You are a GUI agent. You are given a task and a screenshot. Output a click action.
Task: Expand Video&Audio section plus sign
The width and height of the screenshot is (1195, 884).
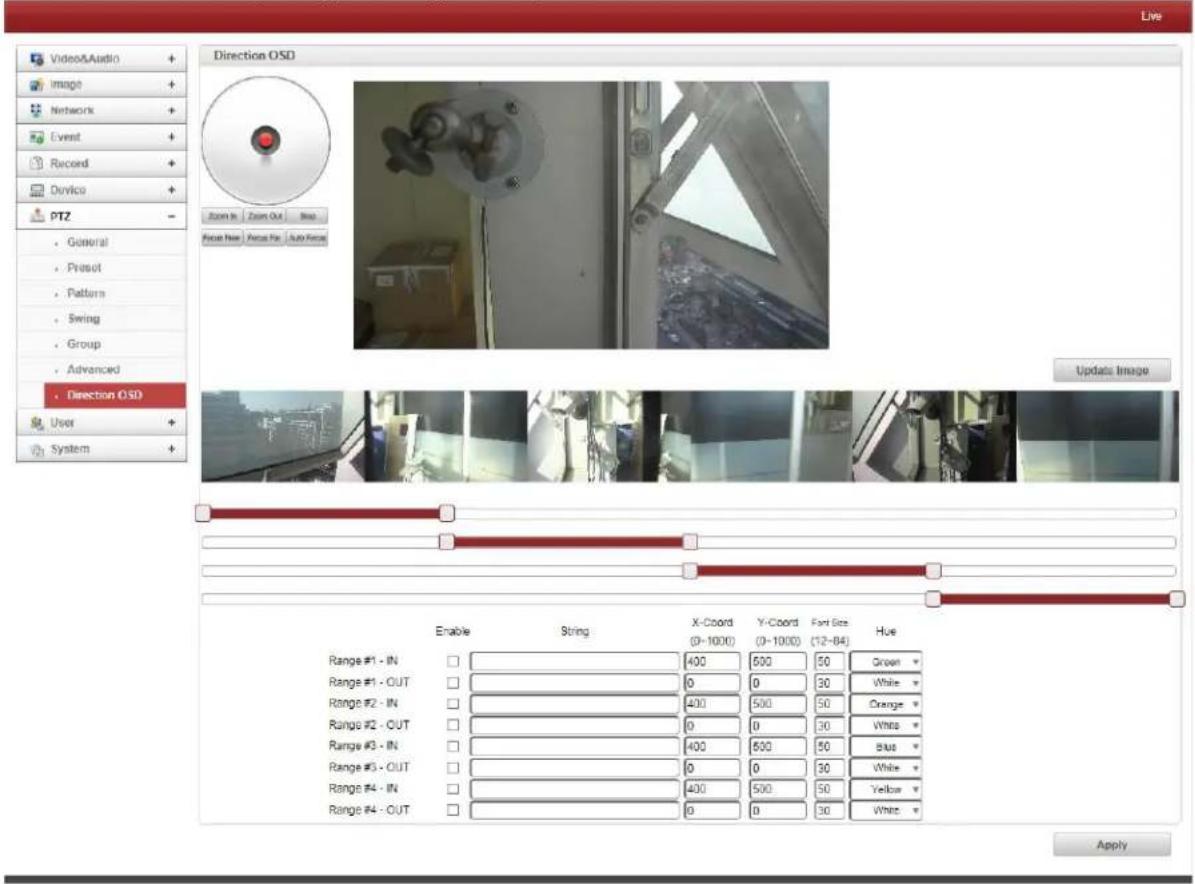(x=171, y=59)
